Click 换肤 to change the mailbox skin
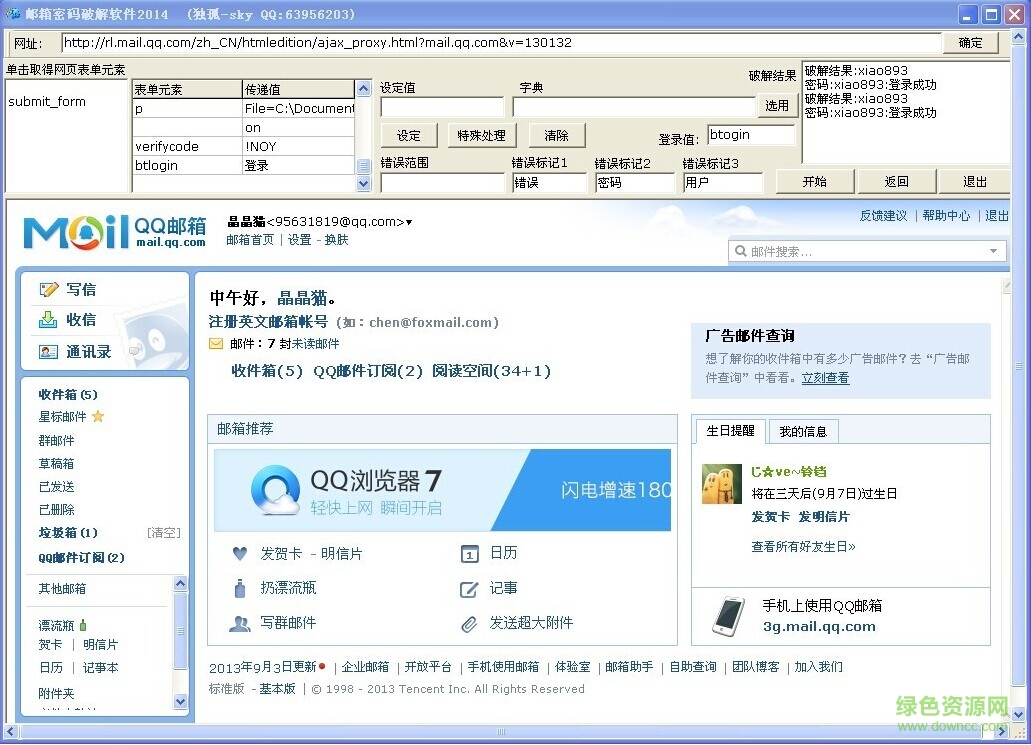 pyautogui.click(x=337, y=239)
